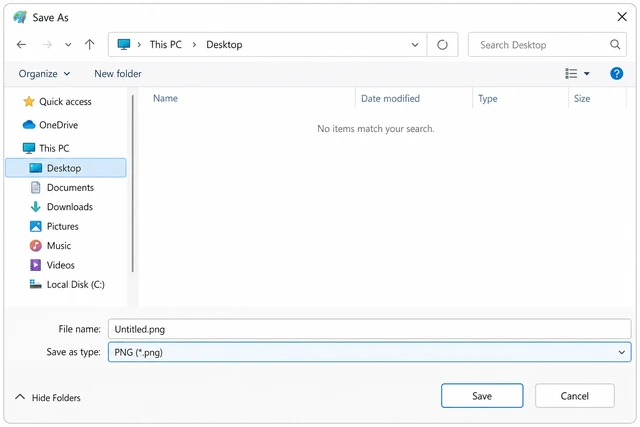Sort by the Name column header
This screenshot has width=640, height=427.
(165, 98)
